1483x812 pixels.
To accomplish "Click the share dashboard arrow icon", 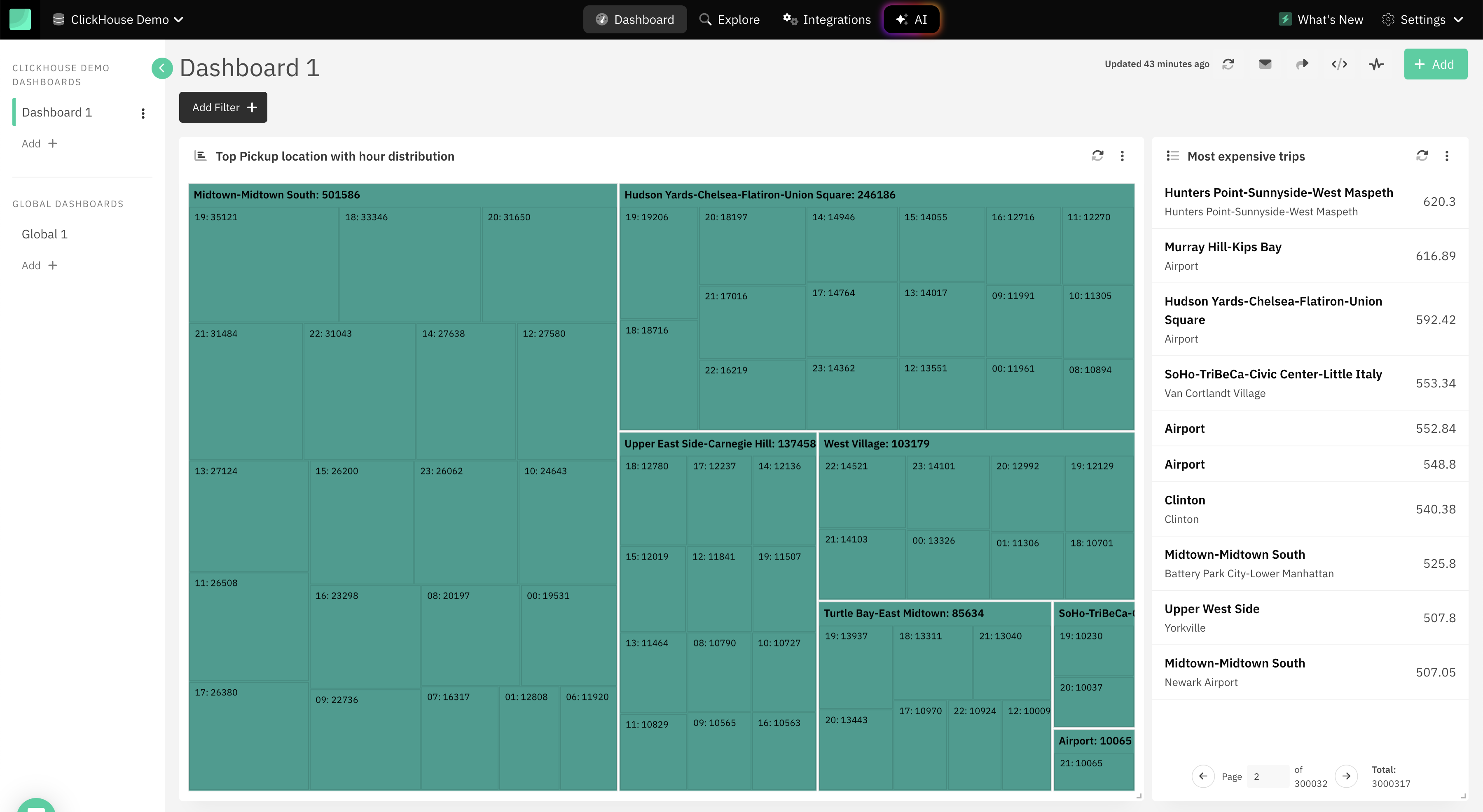I will (x=1302, y=64).
